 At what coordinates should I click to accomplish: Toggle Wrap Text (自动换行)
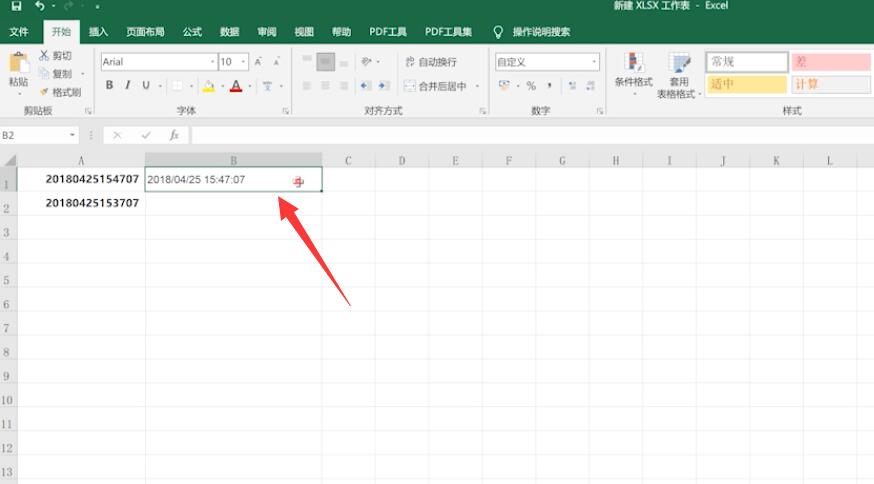click(x=430, y=62)
